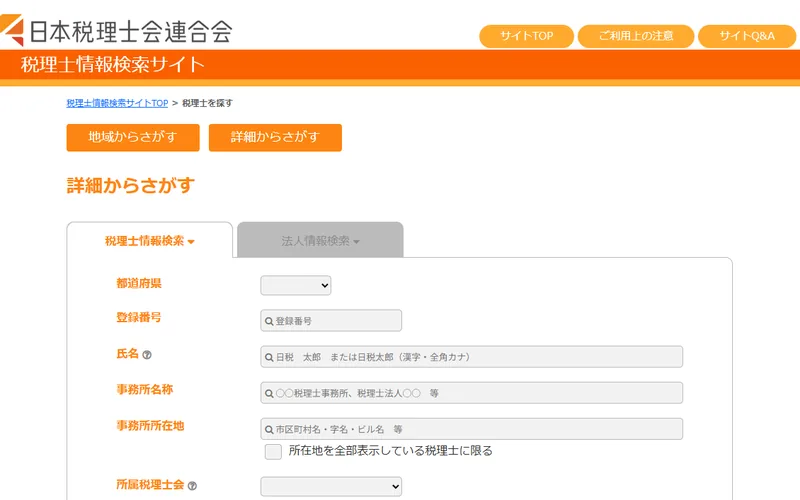Focus the 登録番号 input field
The image size is (800, 500).
[331, 321]
